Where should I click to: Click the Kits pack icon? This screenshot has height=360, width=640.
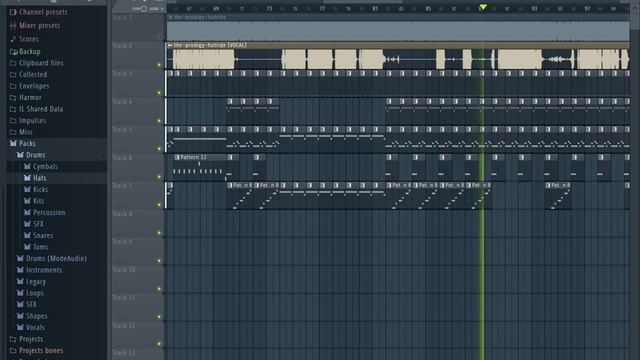pos(27,201)
